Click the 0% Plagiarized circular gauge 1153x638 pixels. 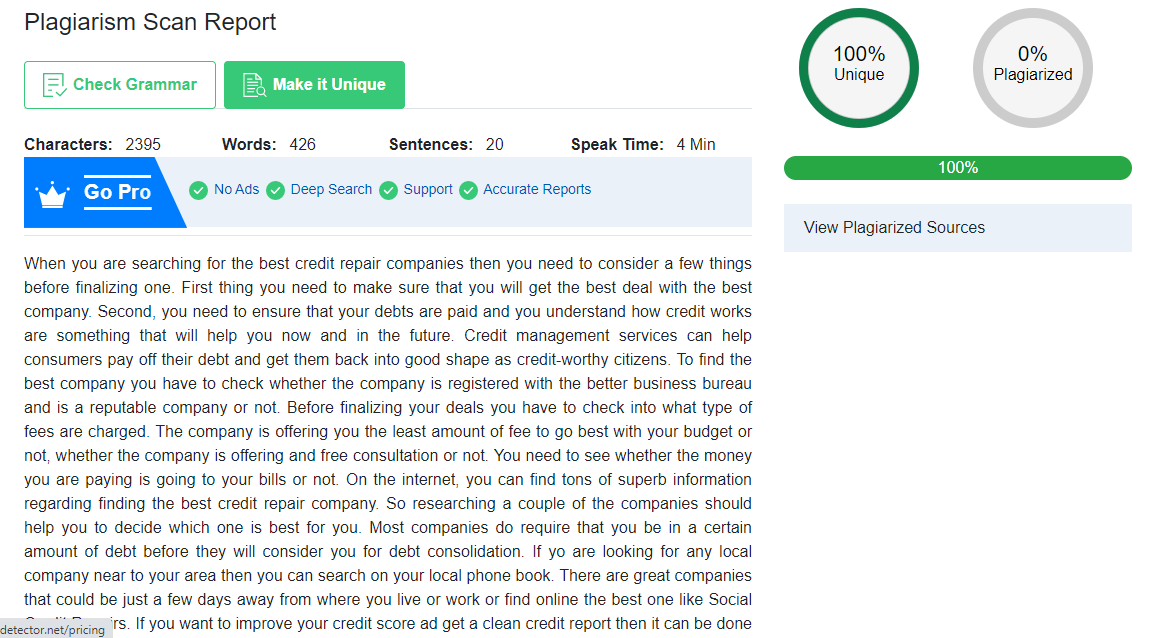point(1032,68)
